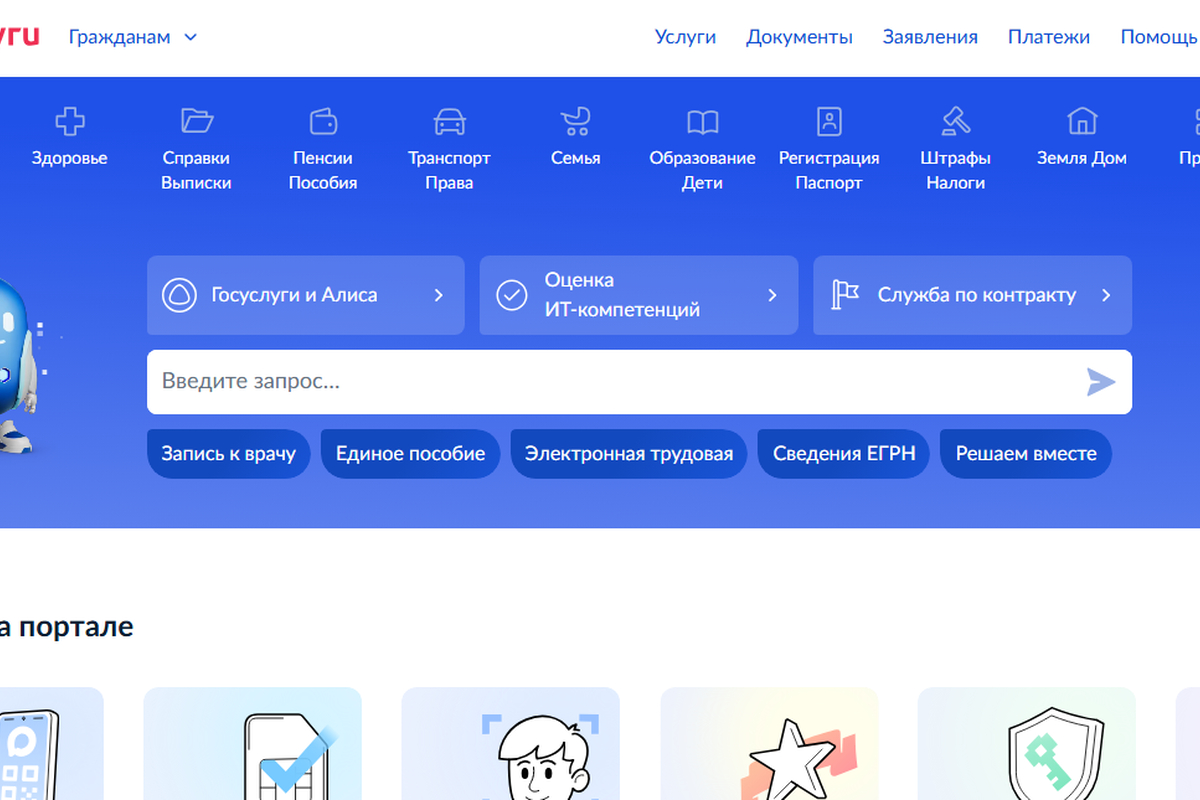Open the card with the star illustration
This screenshot has height=800, width=1200.
click(769, 743)
